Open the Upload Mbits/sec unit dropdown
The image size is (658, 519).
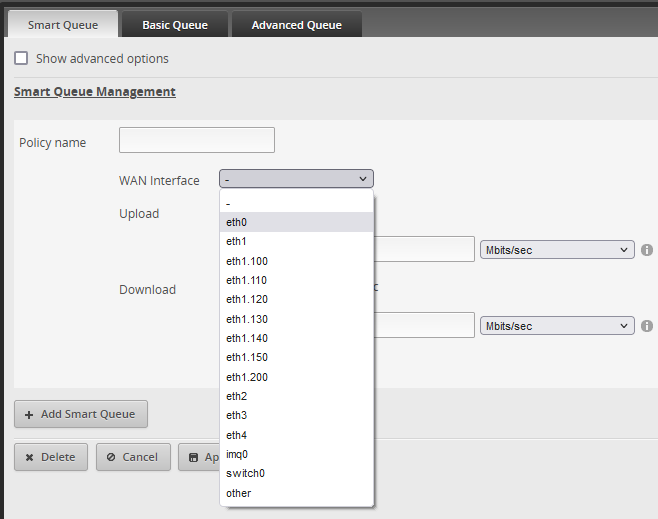coord(557,250)
